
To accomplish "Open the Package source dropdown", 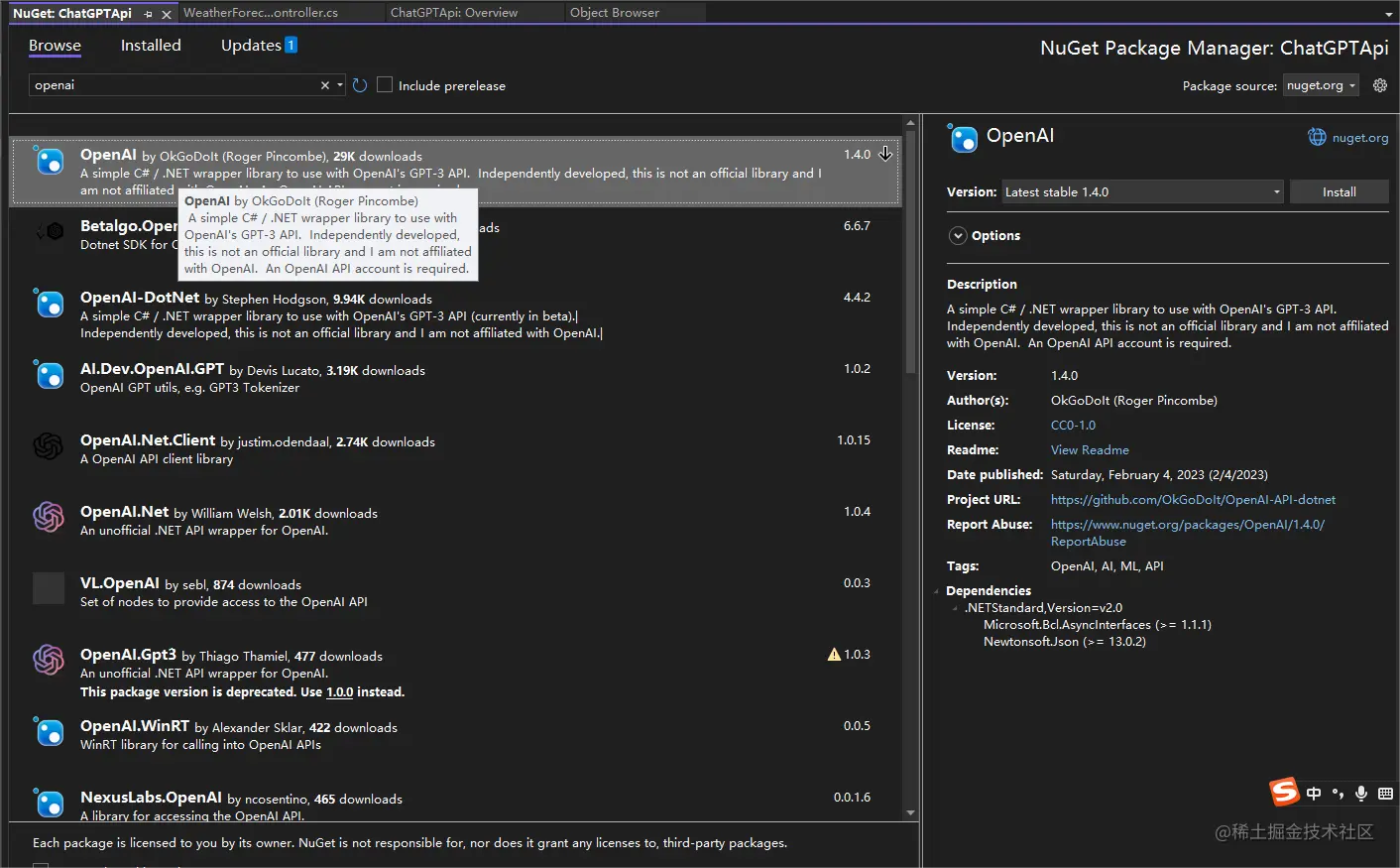I will 1322,85.
